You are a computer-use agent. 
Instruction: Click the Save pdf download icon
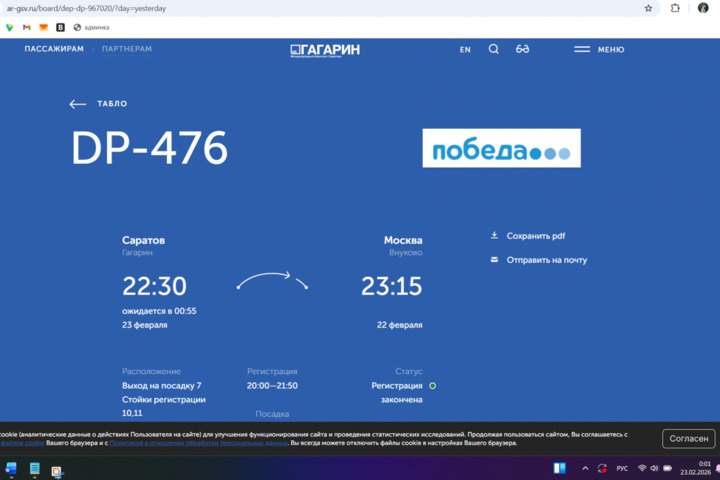(494, 236)
